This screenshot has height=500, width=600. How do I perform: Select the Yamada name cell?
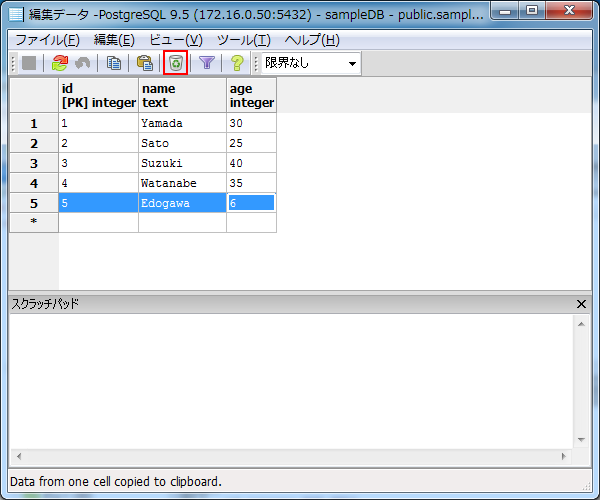183,123
